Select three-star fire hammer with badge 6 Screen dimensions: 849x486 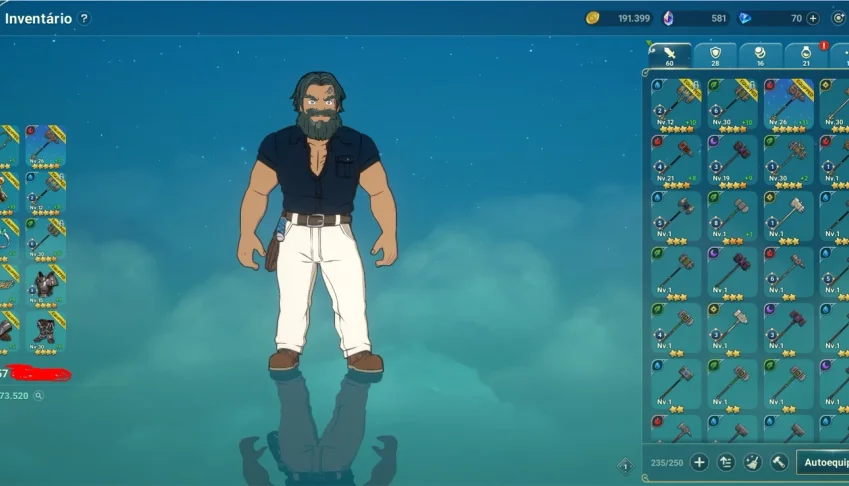pyautogui.click(x=788, y=273)
